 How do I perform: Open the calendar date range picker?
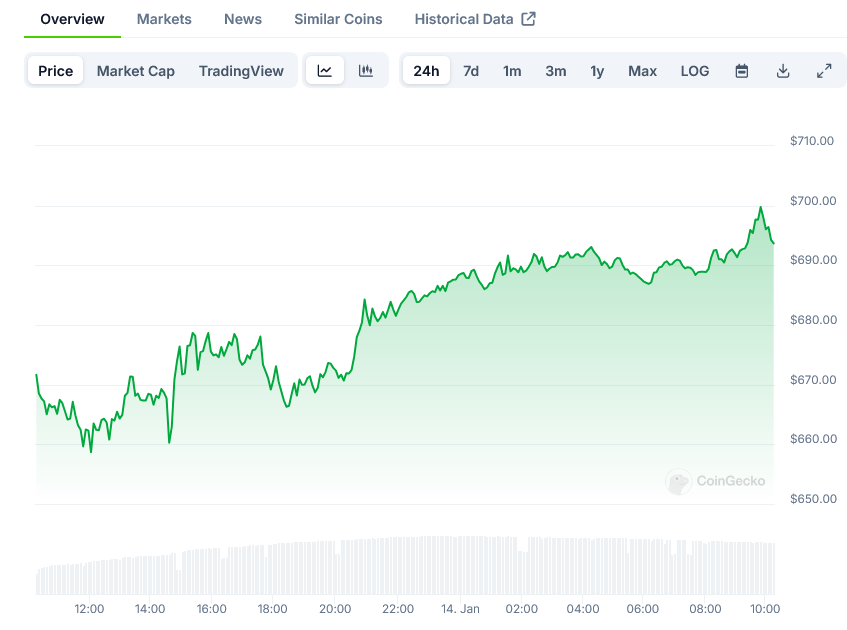click(x=742, y=71)
